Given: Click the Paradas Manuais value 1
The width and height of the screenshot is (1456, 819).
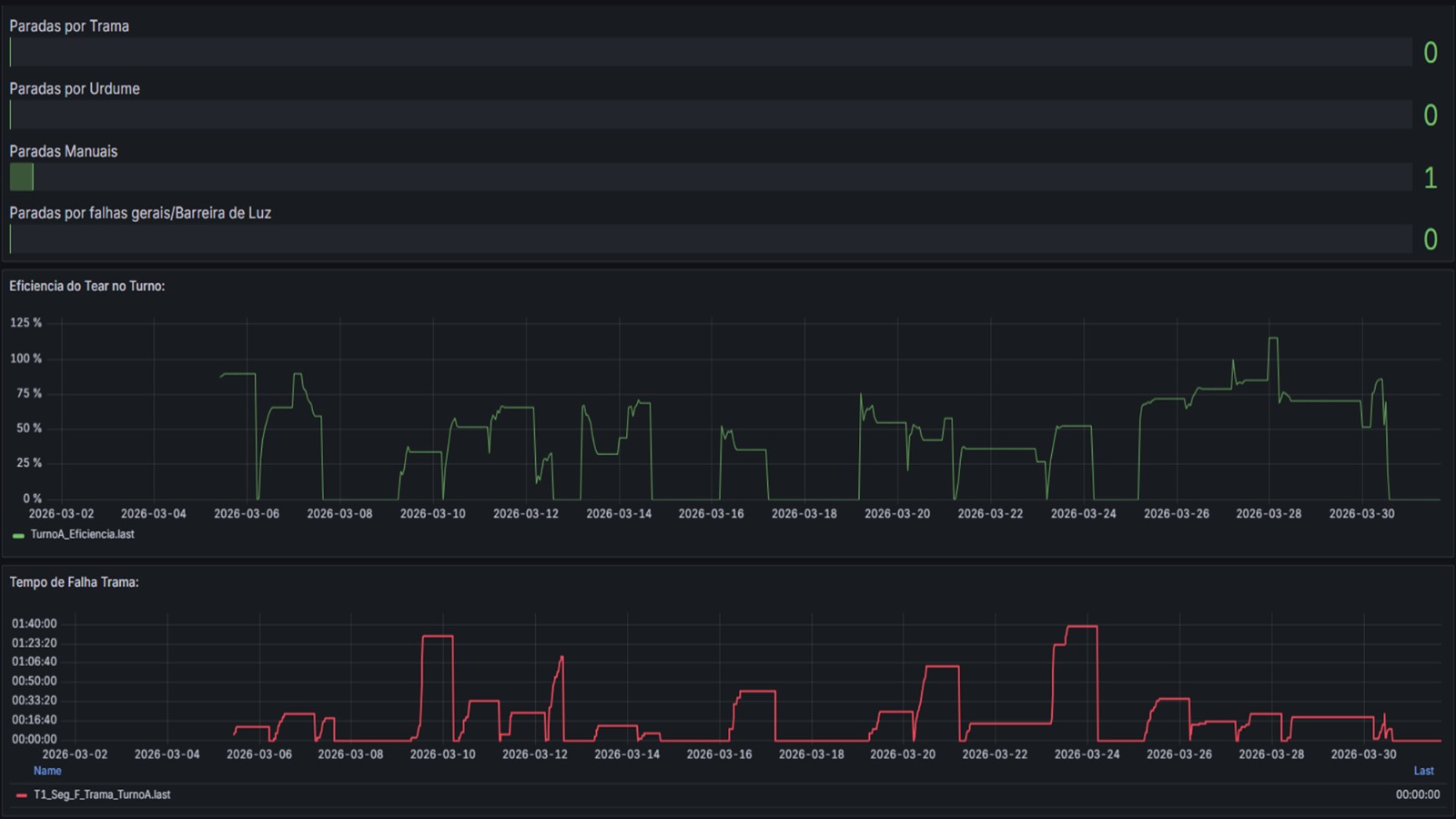Looking at the screenshot, I should click(1430, 177).
